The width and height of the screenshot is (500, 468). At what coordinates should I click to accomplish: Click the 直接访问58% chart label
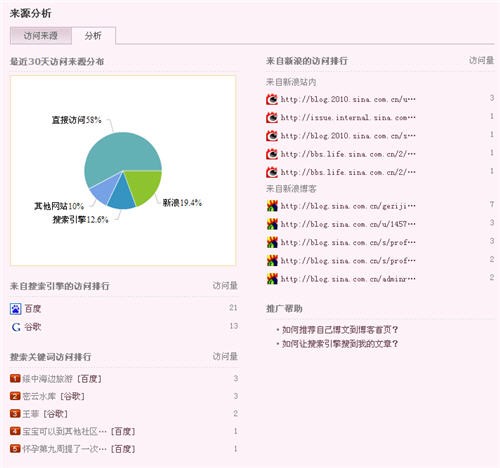pyautogui.click(x=76, y=120)
